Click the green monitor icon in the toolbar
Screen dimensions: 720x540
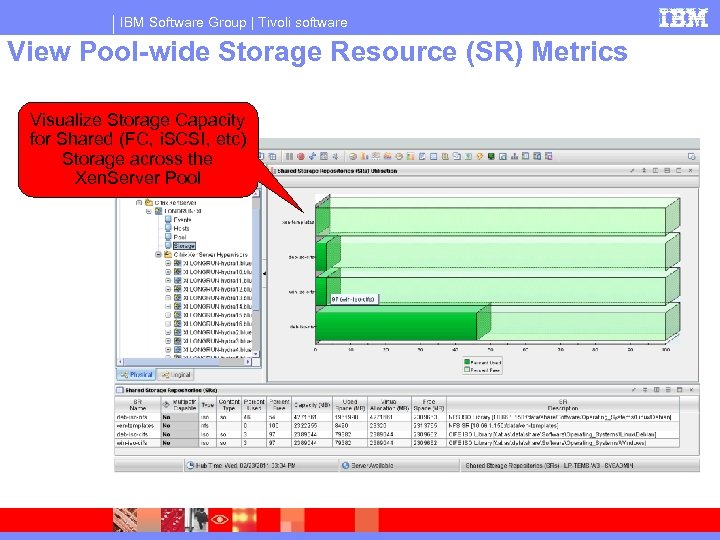click(x=491, y=157)
